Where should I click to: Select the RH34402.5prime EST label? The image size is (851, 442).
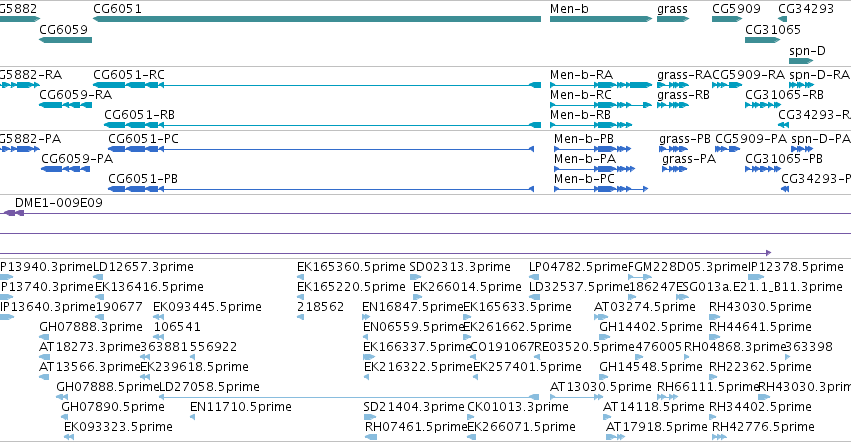760,407
